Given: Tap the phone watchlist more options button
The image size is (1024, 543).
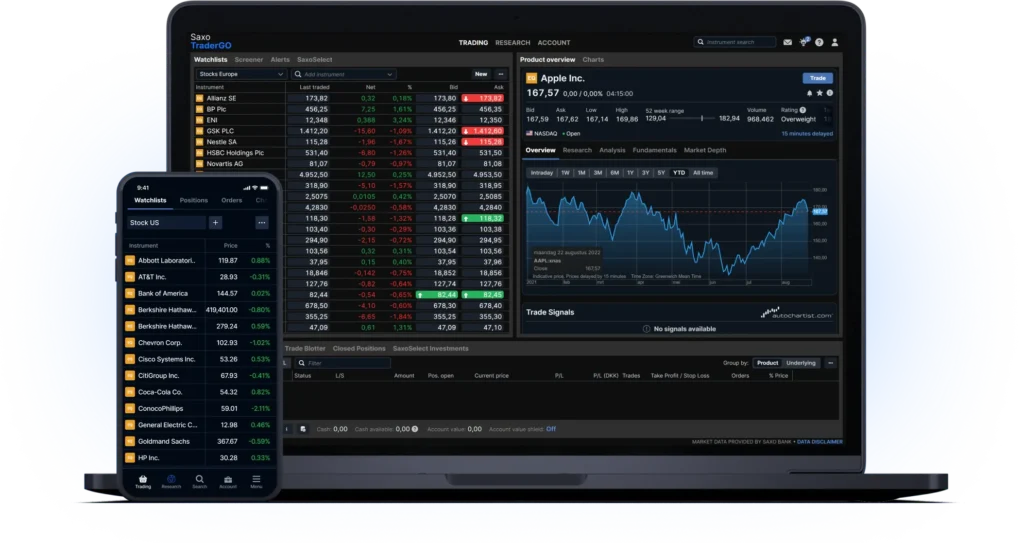Looking at the screenshot, I should pyautogui.click(x=261, y=223).
